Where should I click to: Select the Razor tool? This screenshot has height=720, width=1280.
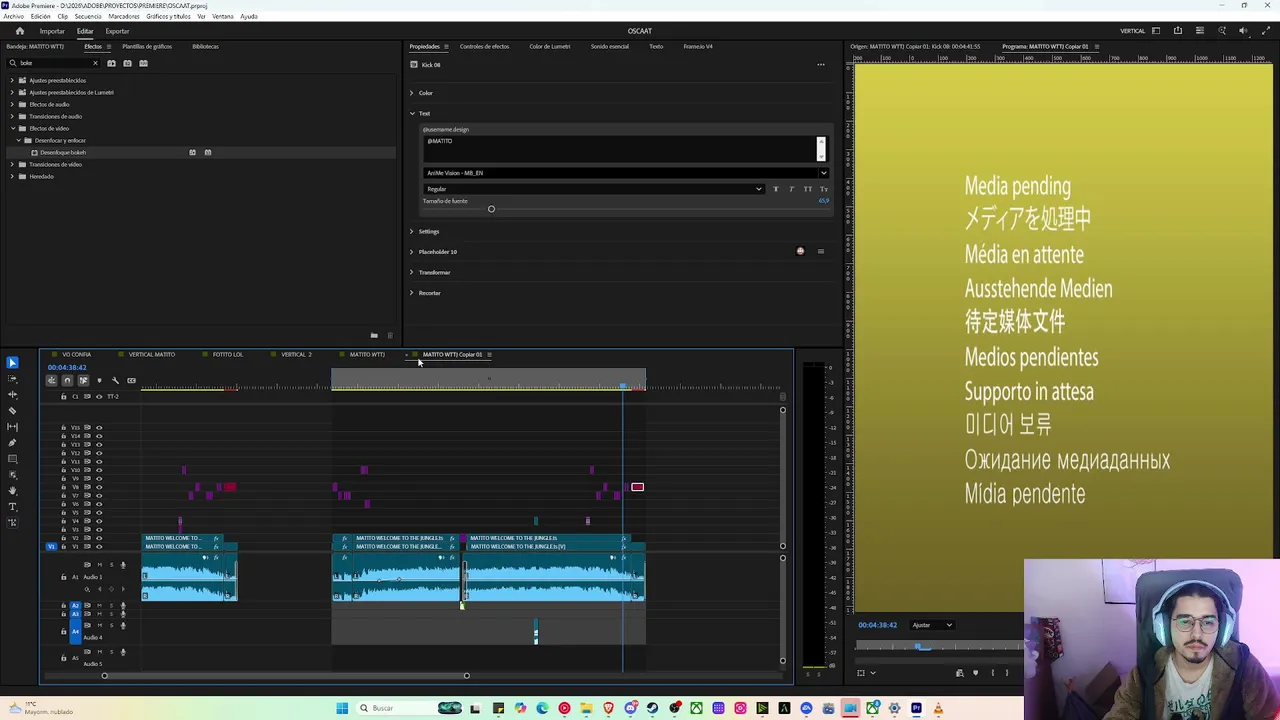pyautogui.click(x=12, y=411)
